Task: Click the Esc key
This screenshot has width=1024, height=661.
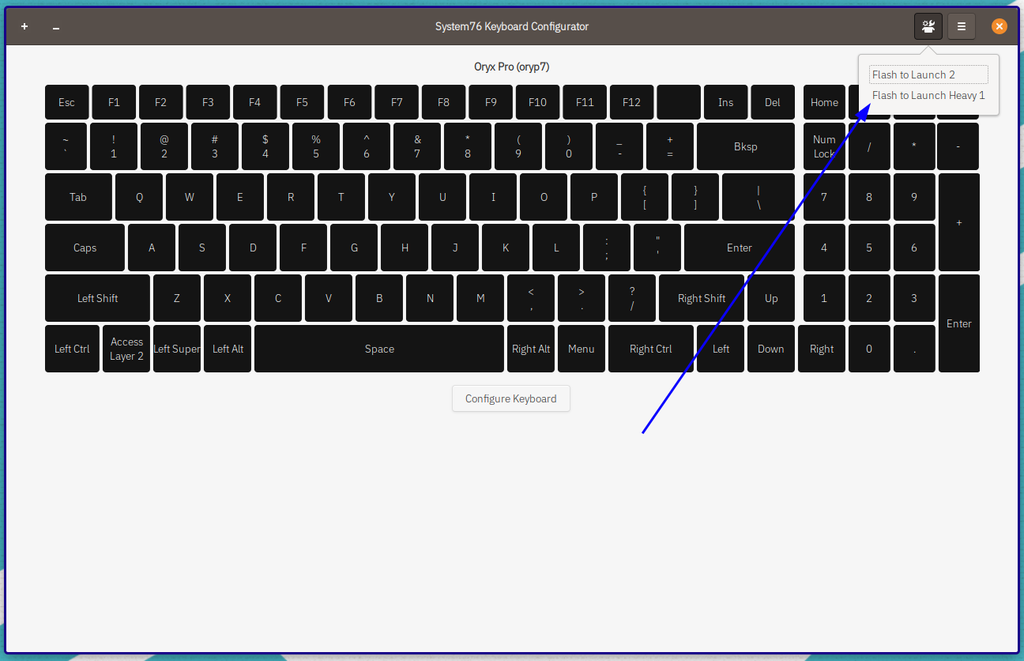Action: 67,101
